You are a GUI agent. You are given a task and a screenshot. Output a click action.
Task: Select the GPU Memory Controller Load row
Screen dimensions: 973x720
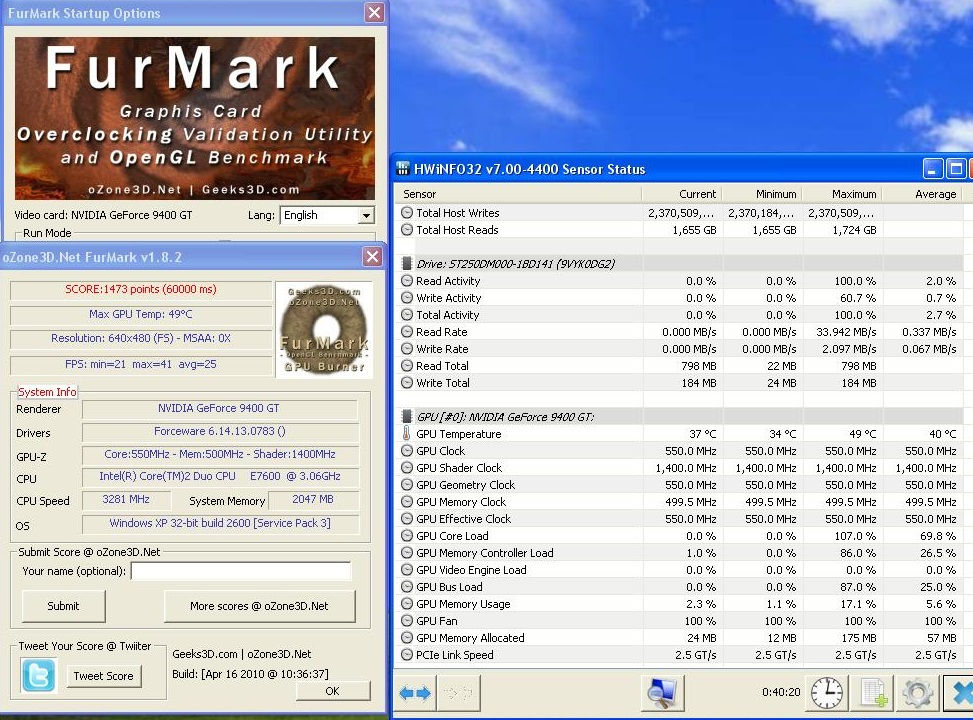click(x=681, y=553)
